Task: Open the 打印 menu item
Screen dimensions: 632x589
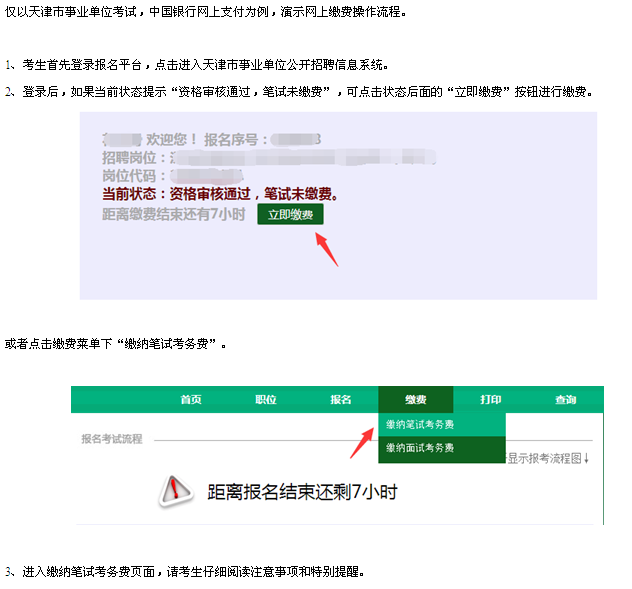Action: [x=491, y=400]
